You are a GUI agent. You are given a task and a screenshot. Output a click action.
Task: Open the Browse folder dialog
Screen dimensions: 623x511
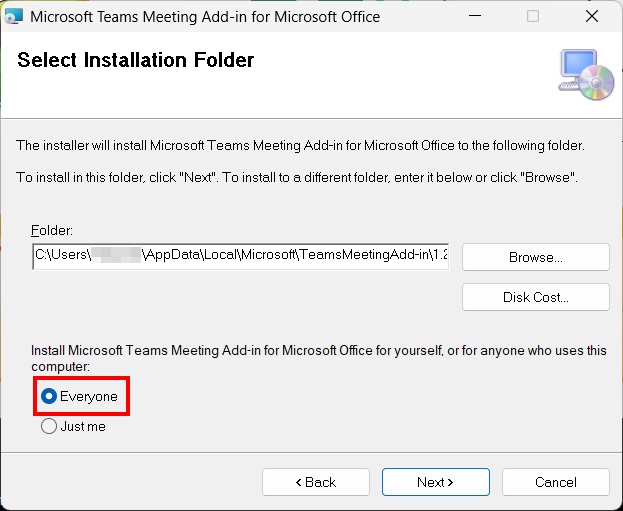click(x=535, y=257)
